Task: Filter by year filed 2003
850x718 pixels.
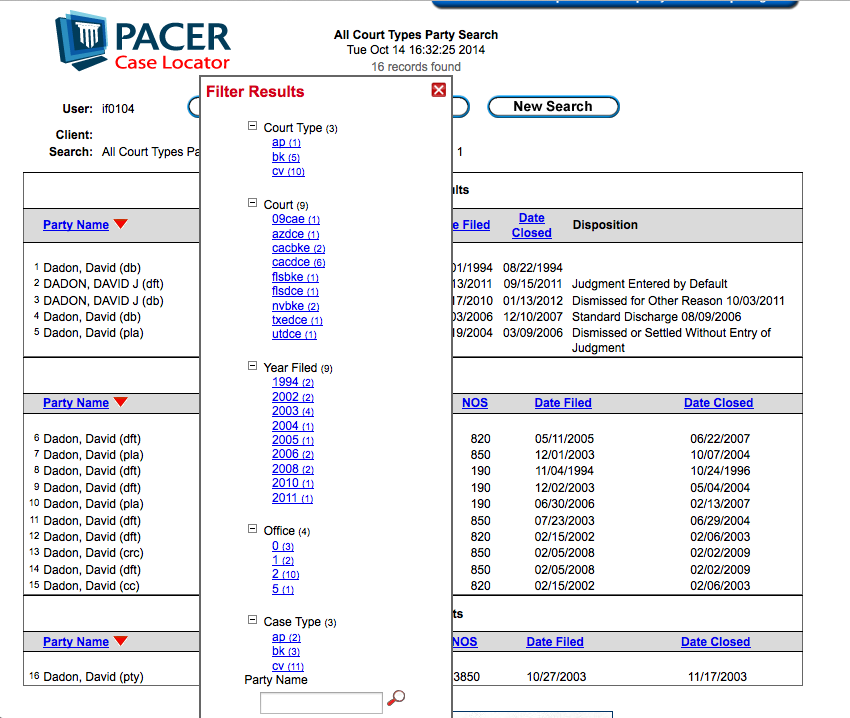Action: tap(293, 411)
